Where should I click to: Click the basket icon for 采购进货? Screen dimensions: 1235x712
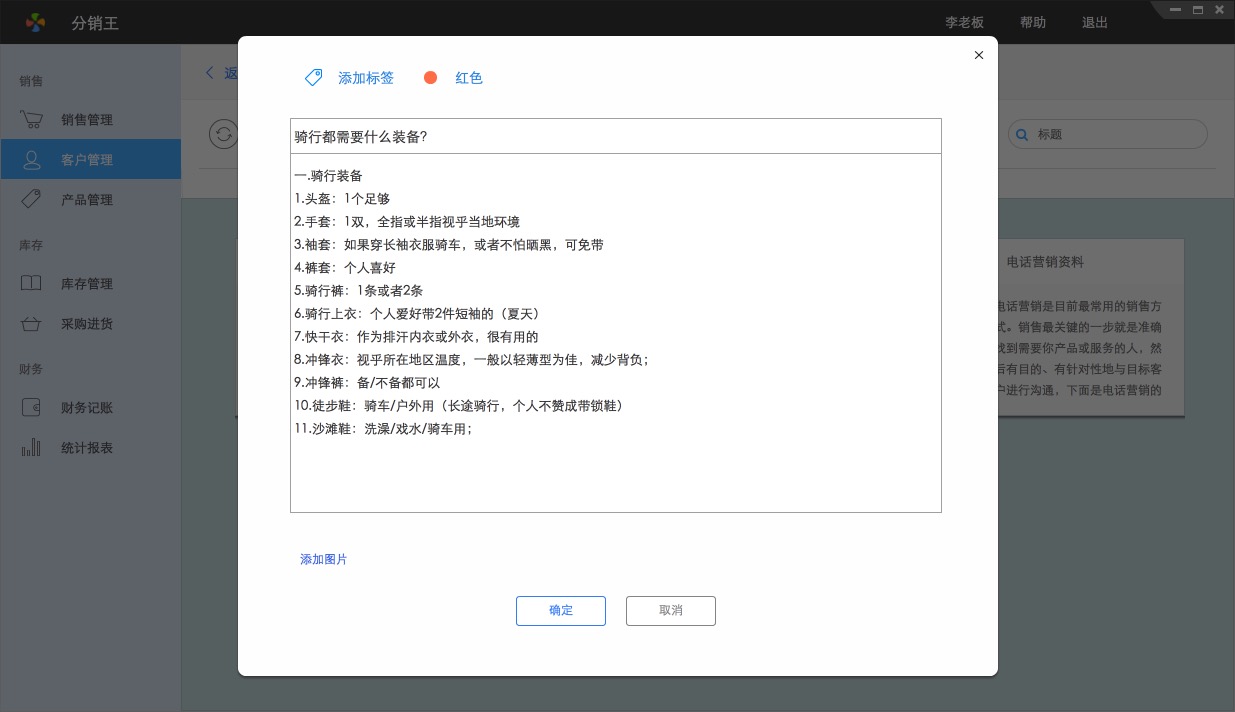point(31,324)
